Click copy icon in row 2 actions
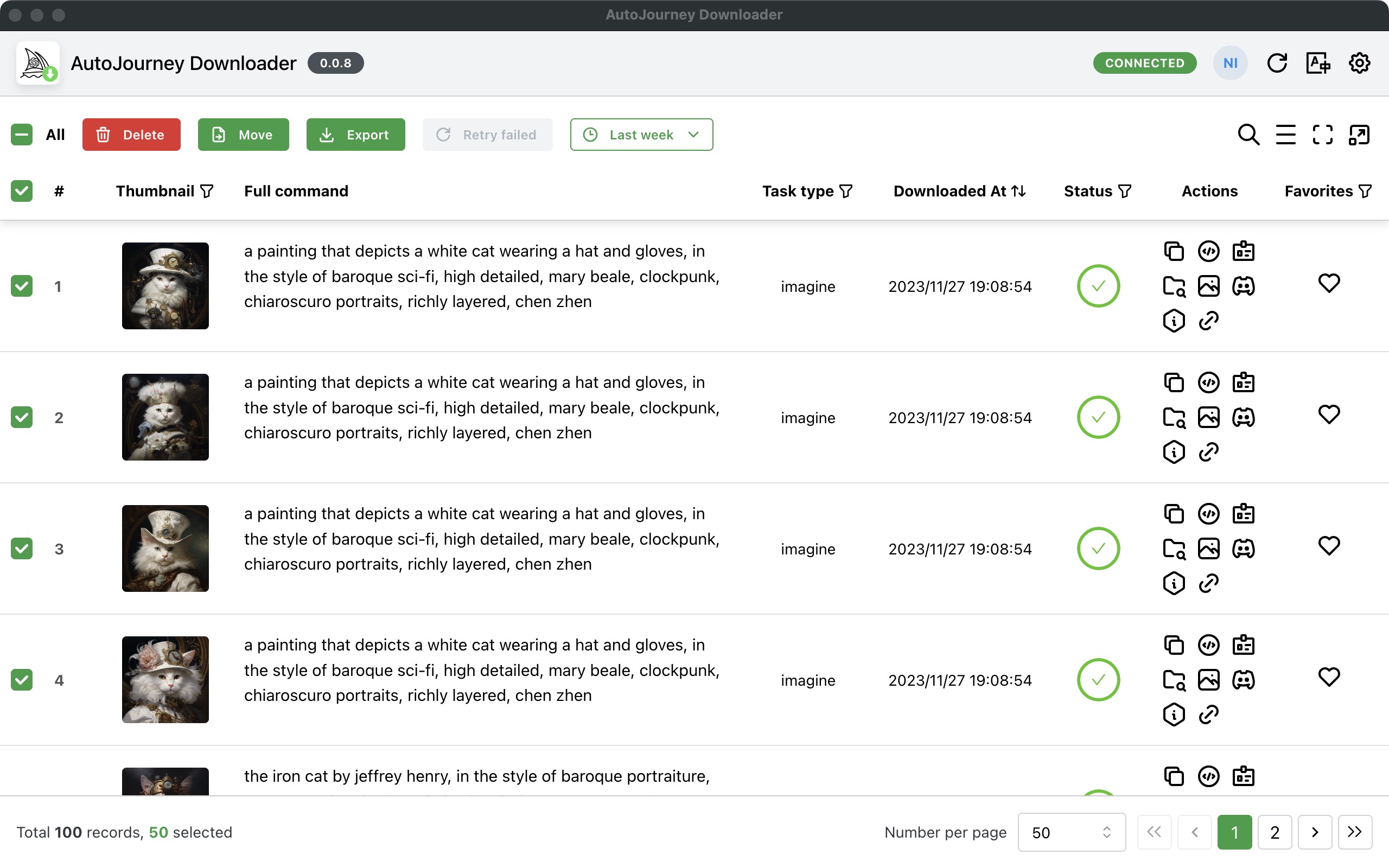Viewport: 1389px width, 868px height. [1174, 382]
